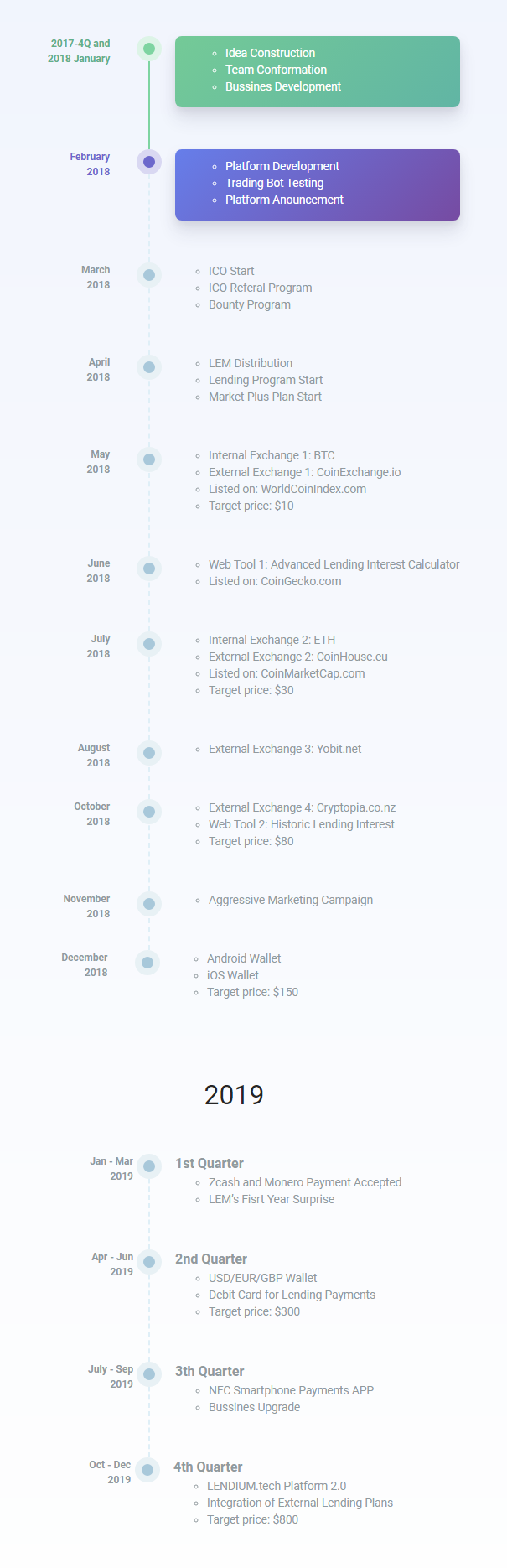This screenshot has height=1568, width=507.
Task: Click the October 2018 timeline marker dot
Action: [149, 812]
